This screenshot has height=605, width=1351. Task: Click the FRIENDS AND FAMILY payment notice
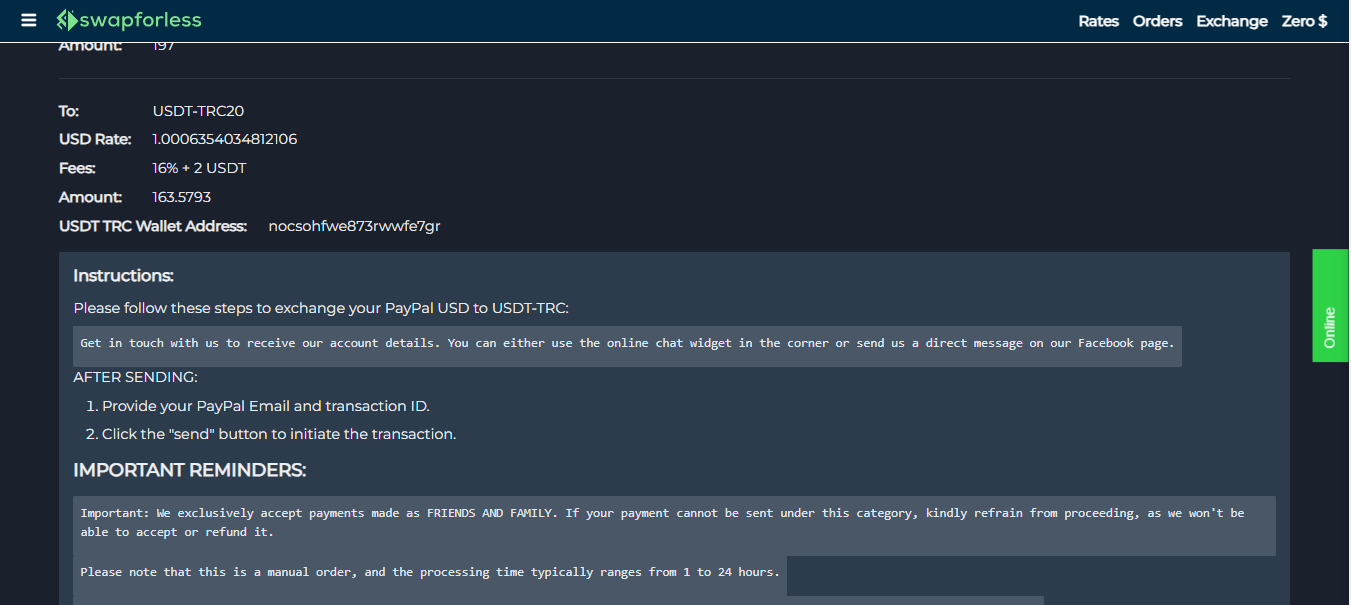click(662, 522)
